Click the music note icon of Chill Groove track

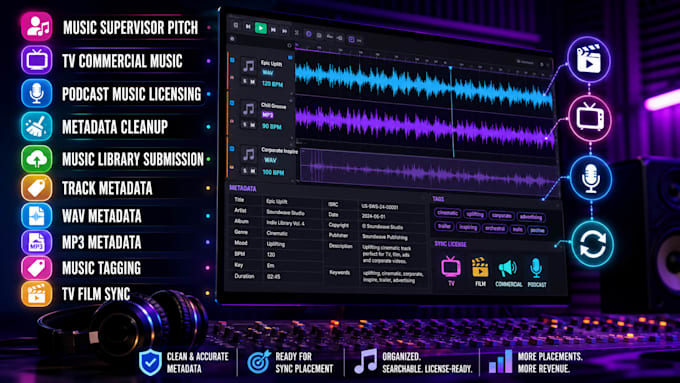248,108
